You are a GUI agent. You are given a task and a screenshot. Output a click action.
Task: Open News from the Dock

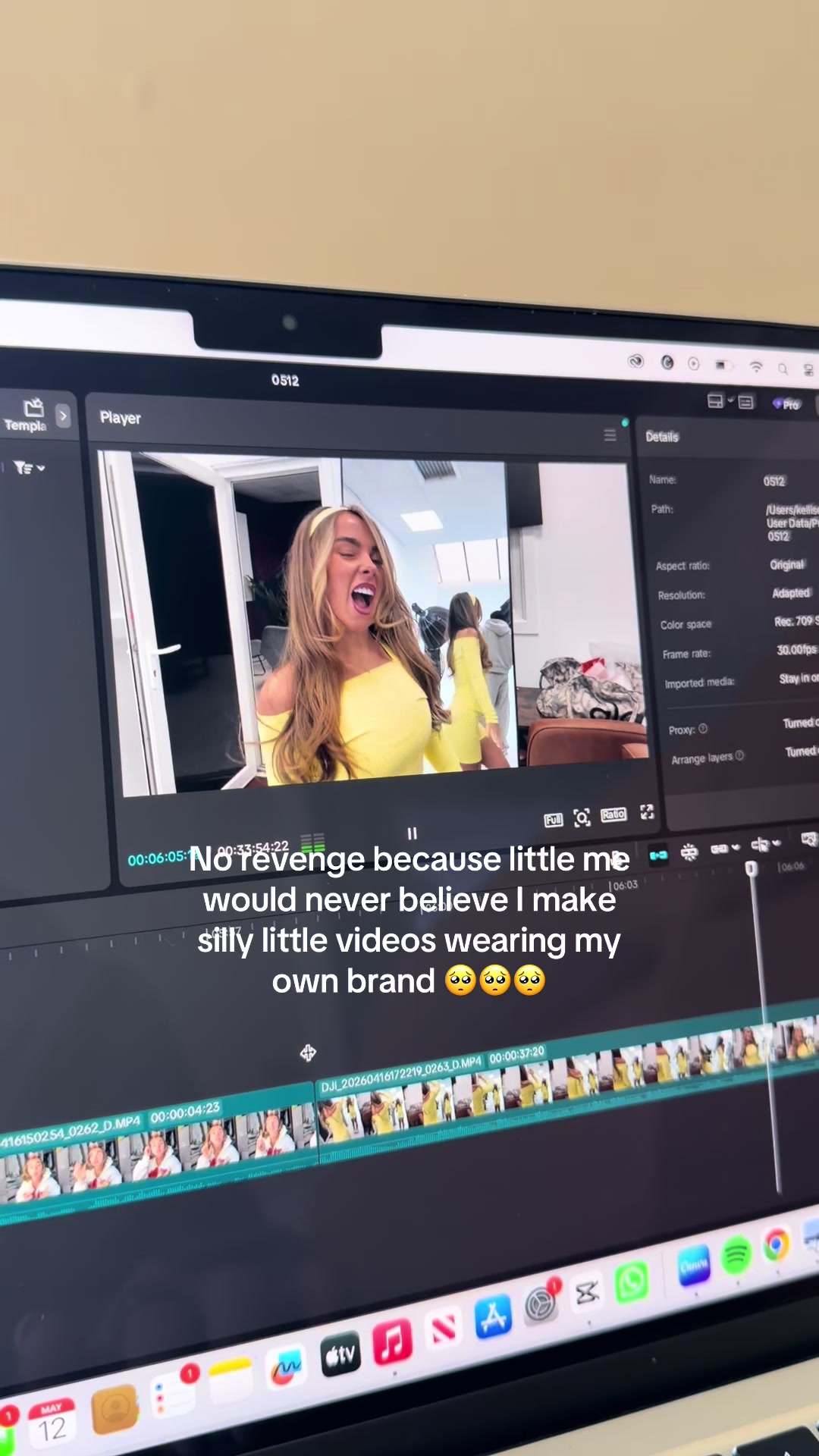444,1329
